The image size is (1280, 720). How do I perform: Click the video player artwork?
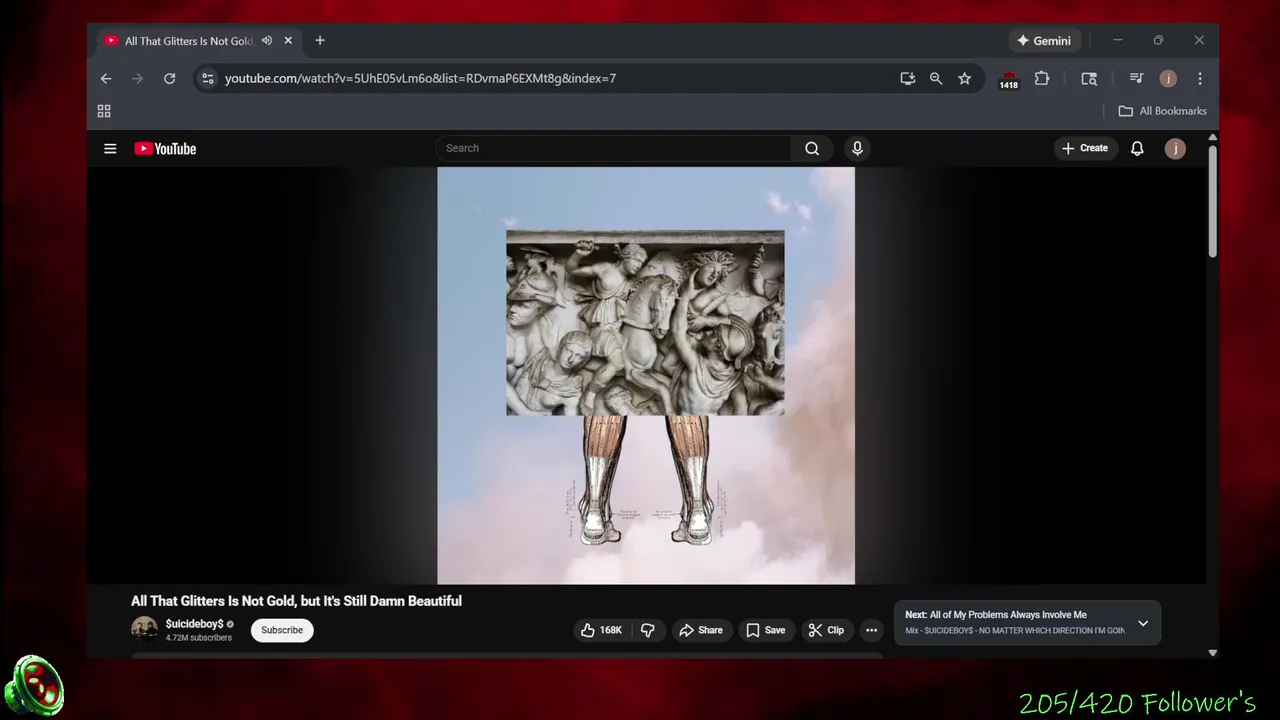point(646,375)
